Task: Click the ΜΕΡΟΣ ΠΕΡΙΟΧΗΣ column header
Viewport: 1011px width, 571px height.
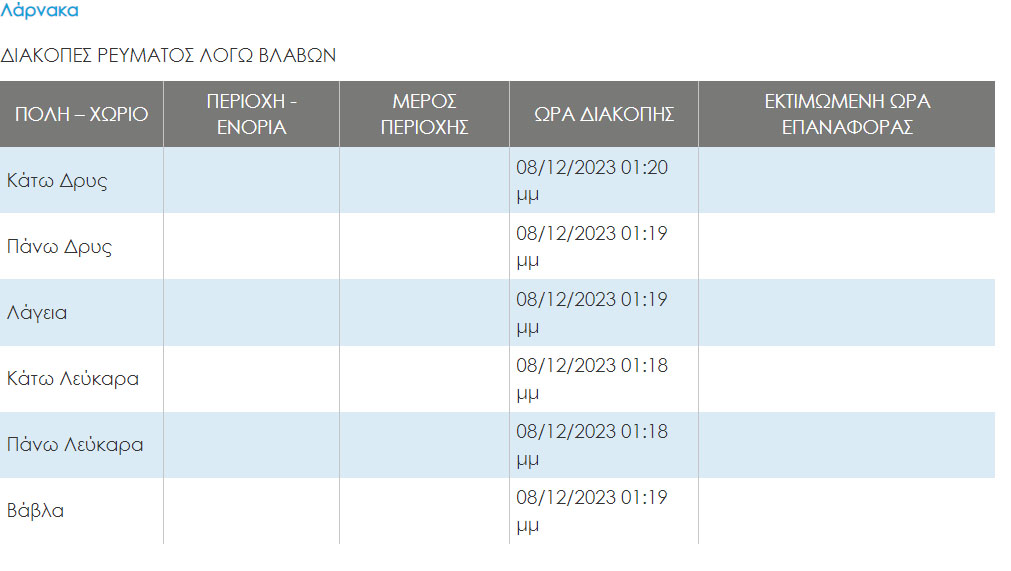Action: 424,114
